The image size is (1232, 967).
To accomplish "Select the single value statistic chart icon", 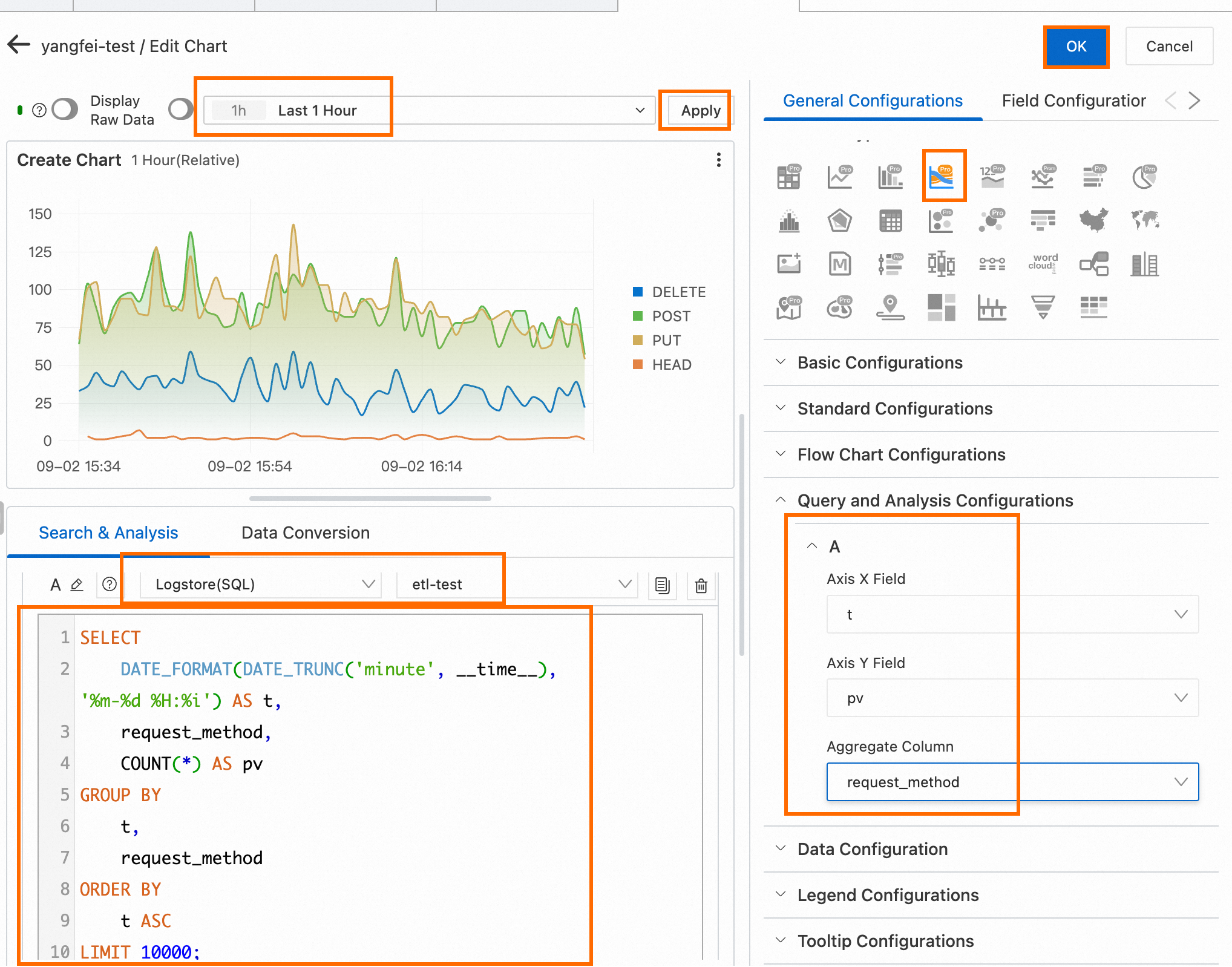I will click(x=992, y=177).
